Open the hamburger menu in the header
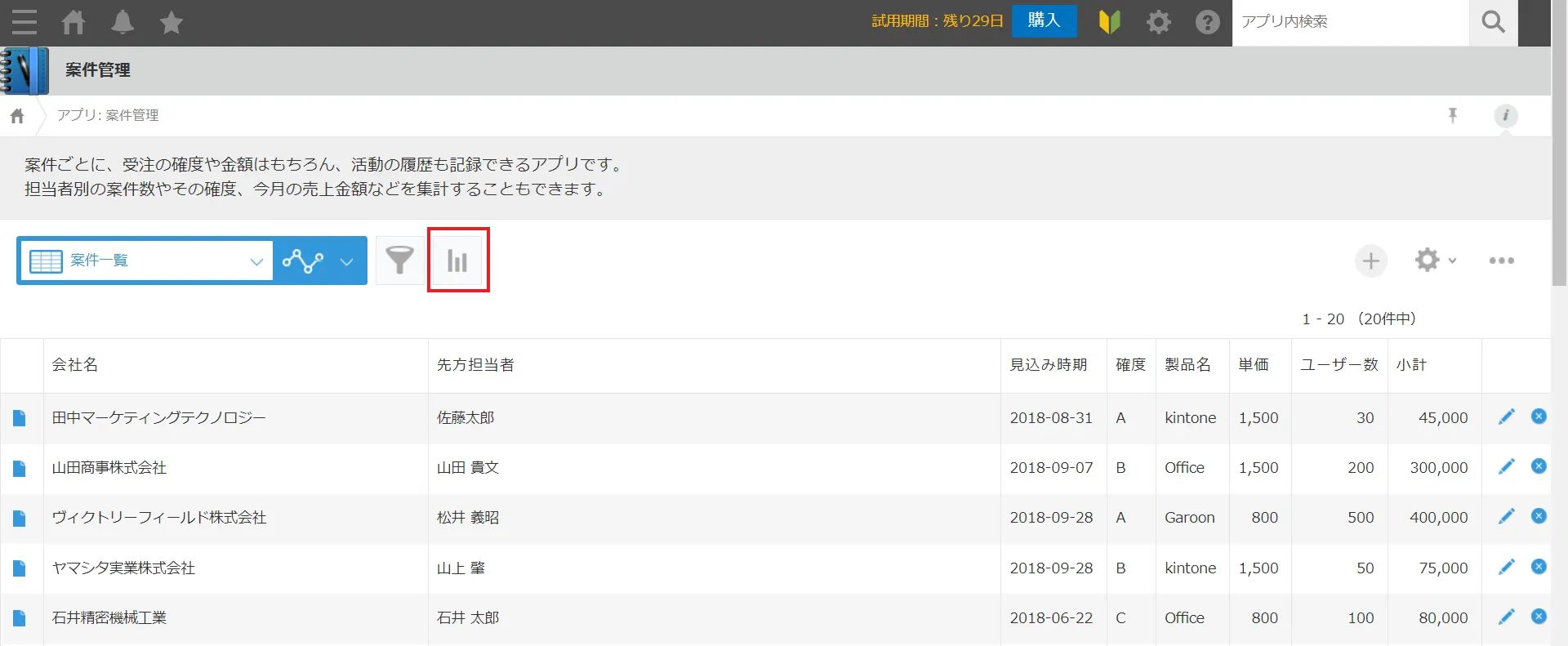Screen dimensions: 1568x646 click(x=24, y=22)
